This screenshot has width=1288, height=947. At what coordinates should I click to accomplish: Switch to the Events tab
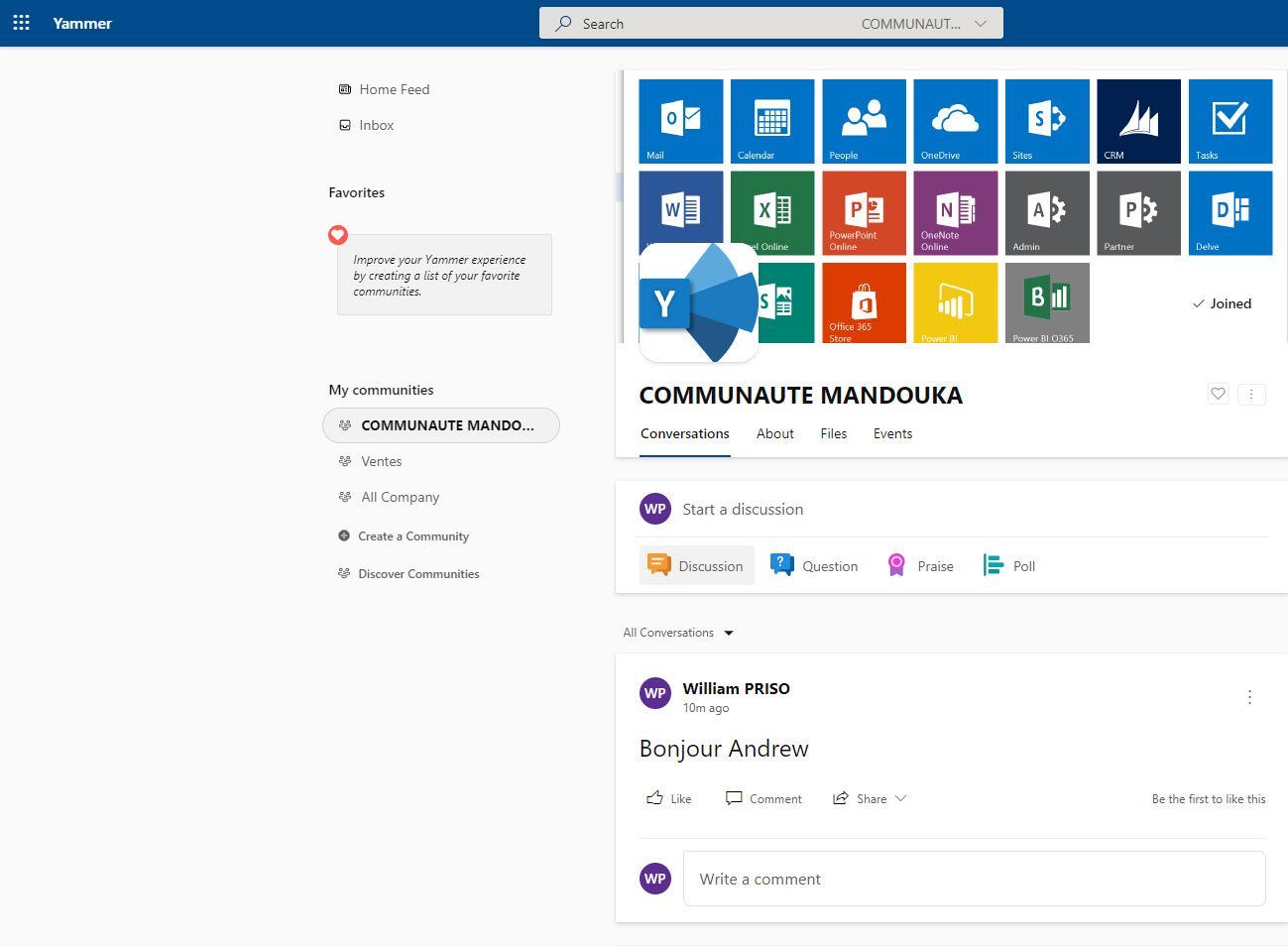pos(892,434)
